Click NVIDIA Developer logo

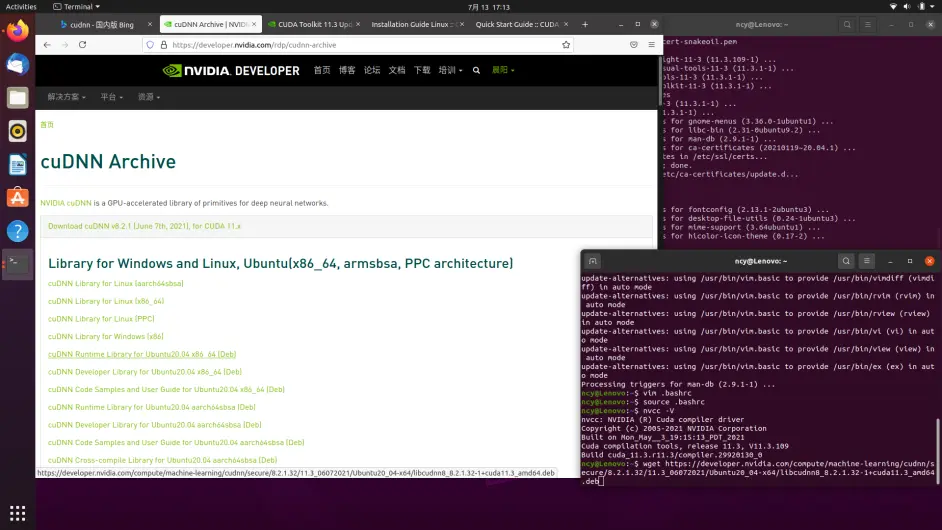point(231,70)
